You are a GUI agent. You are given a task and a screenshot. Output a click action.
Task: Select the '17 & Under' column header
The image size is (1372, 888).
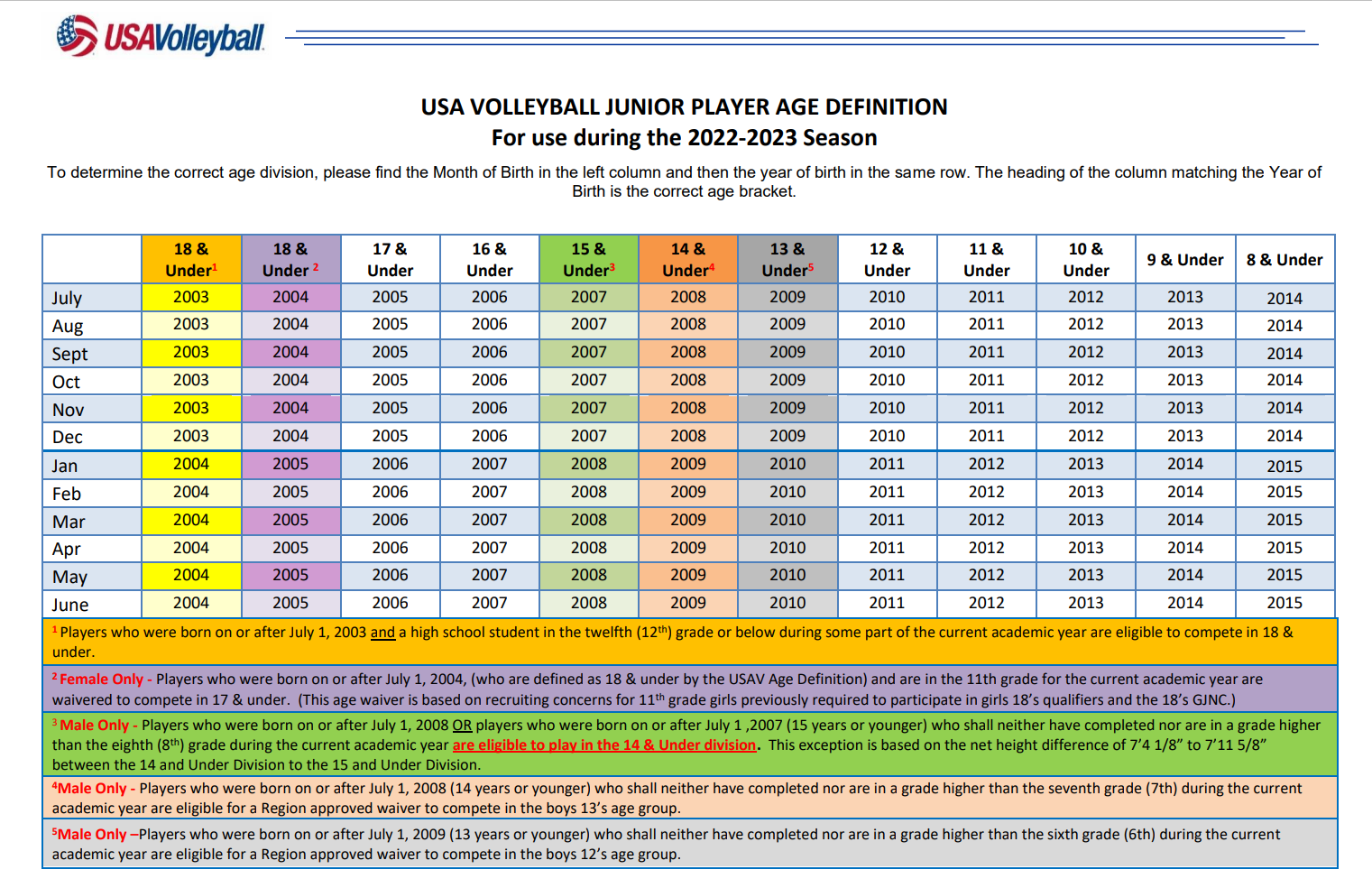[390, 260]
